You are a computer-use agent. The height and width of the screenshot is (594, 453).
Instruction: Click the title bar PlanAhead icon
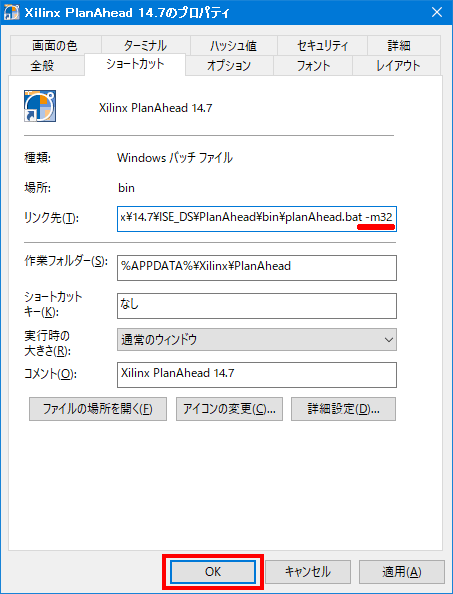coord(11,13)
